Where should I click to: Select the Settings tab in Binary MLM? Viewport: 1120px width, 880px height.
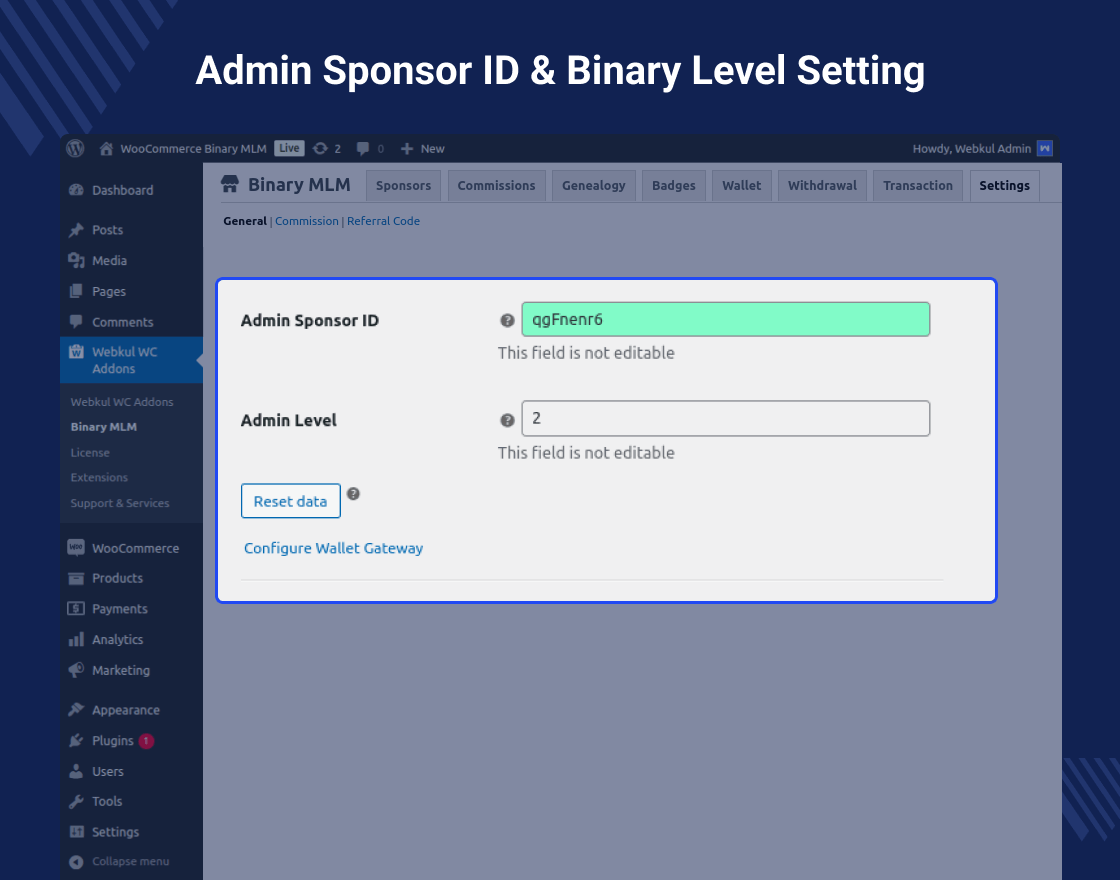pos(1004,186)
